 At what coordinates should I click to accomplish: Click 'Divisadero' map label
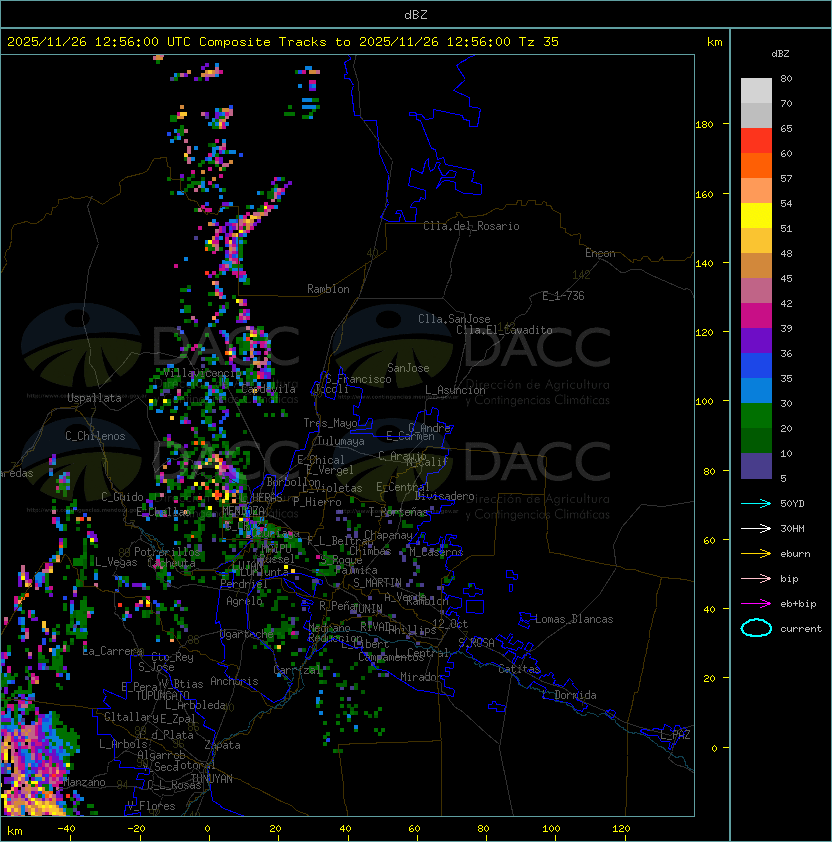(x=445, y=496)
